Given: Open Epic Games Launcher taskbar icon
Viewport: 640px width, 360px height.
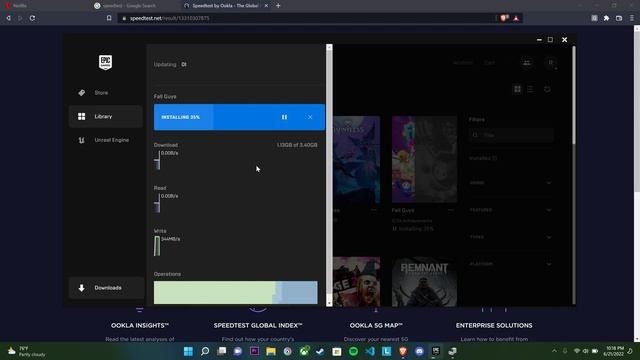Looking at the screenshot, I should (436, 351).
